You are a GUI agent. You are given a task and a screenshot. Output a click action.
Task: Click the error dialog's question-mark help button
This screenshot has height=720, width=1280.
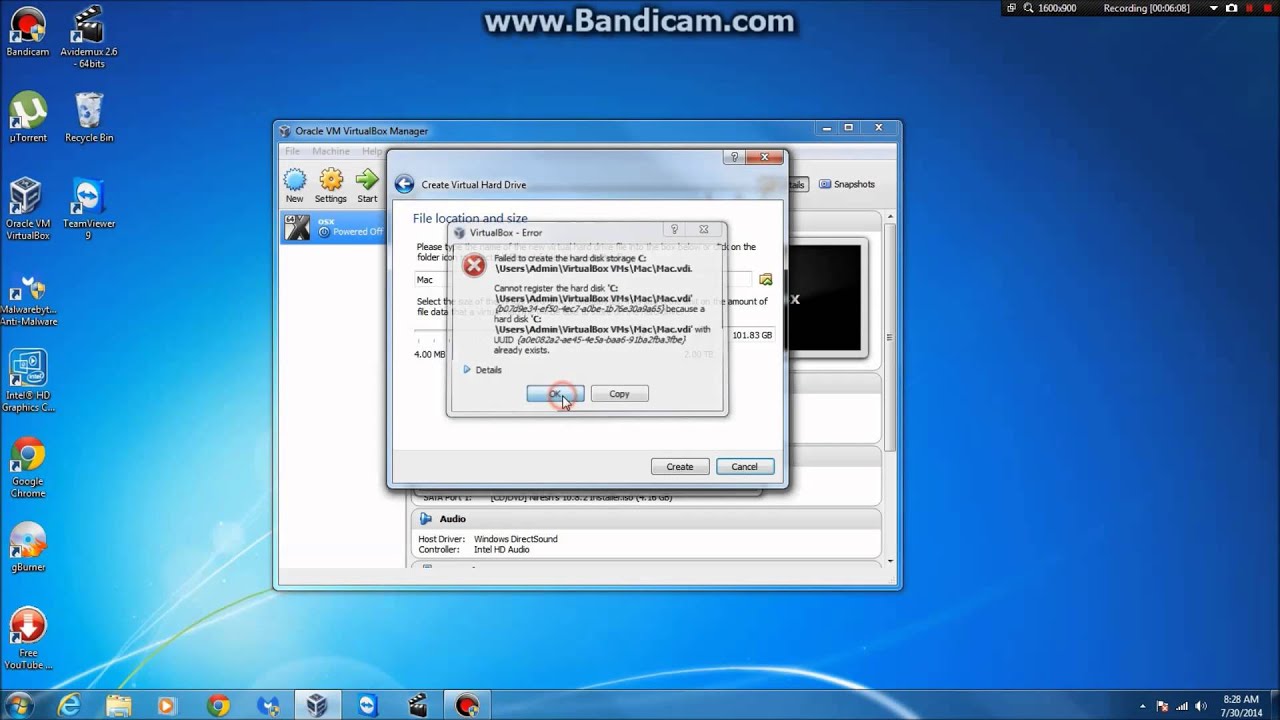(674, 229)
